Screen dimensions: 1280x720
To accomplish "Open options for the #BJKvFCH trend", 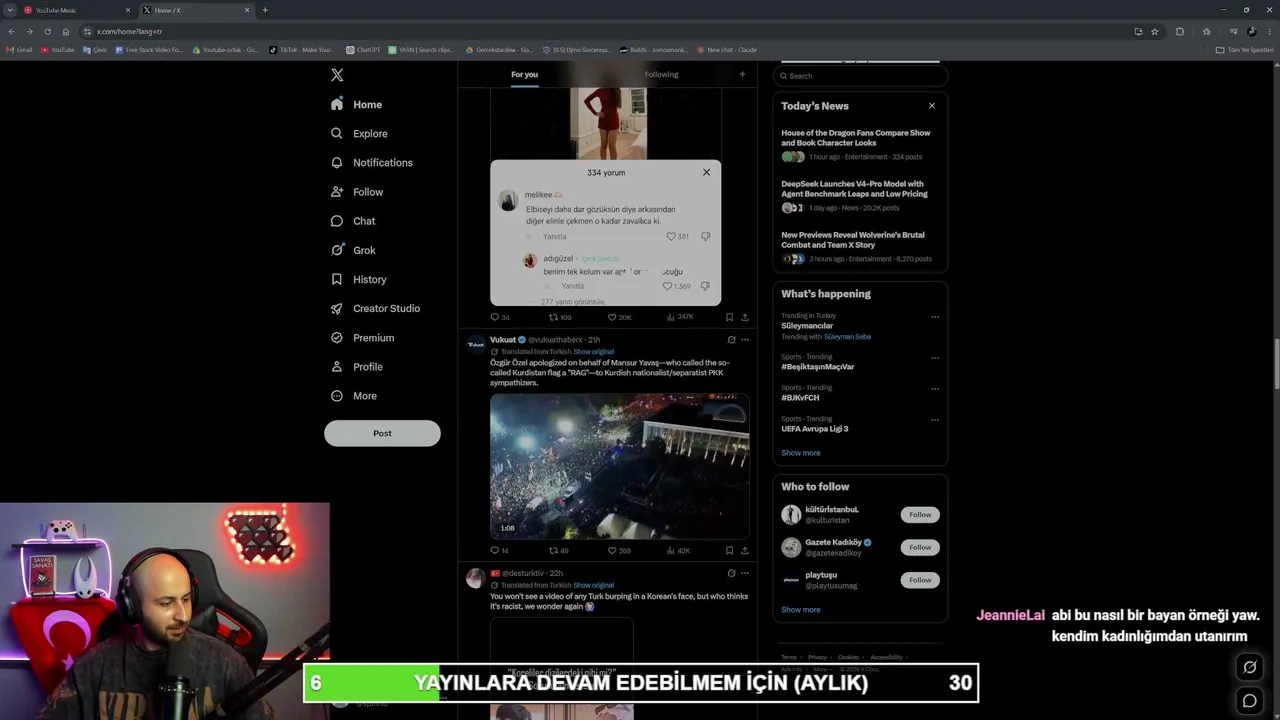I will coord(935,389).
